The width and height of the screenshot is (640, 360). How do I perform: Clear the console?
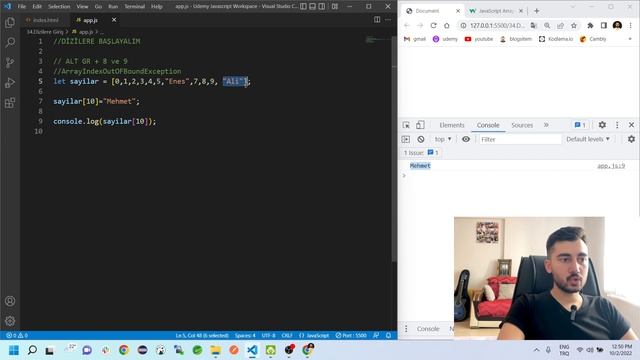click(421, 139)
